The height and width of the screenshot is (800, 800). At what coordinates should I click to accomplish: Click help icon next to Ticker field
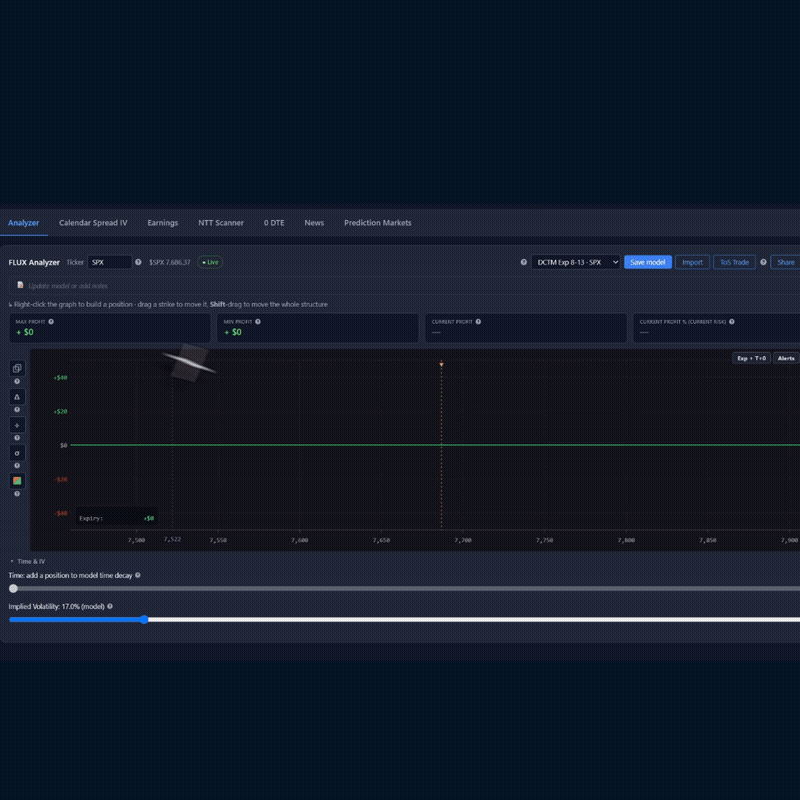coord(138,262)
